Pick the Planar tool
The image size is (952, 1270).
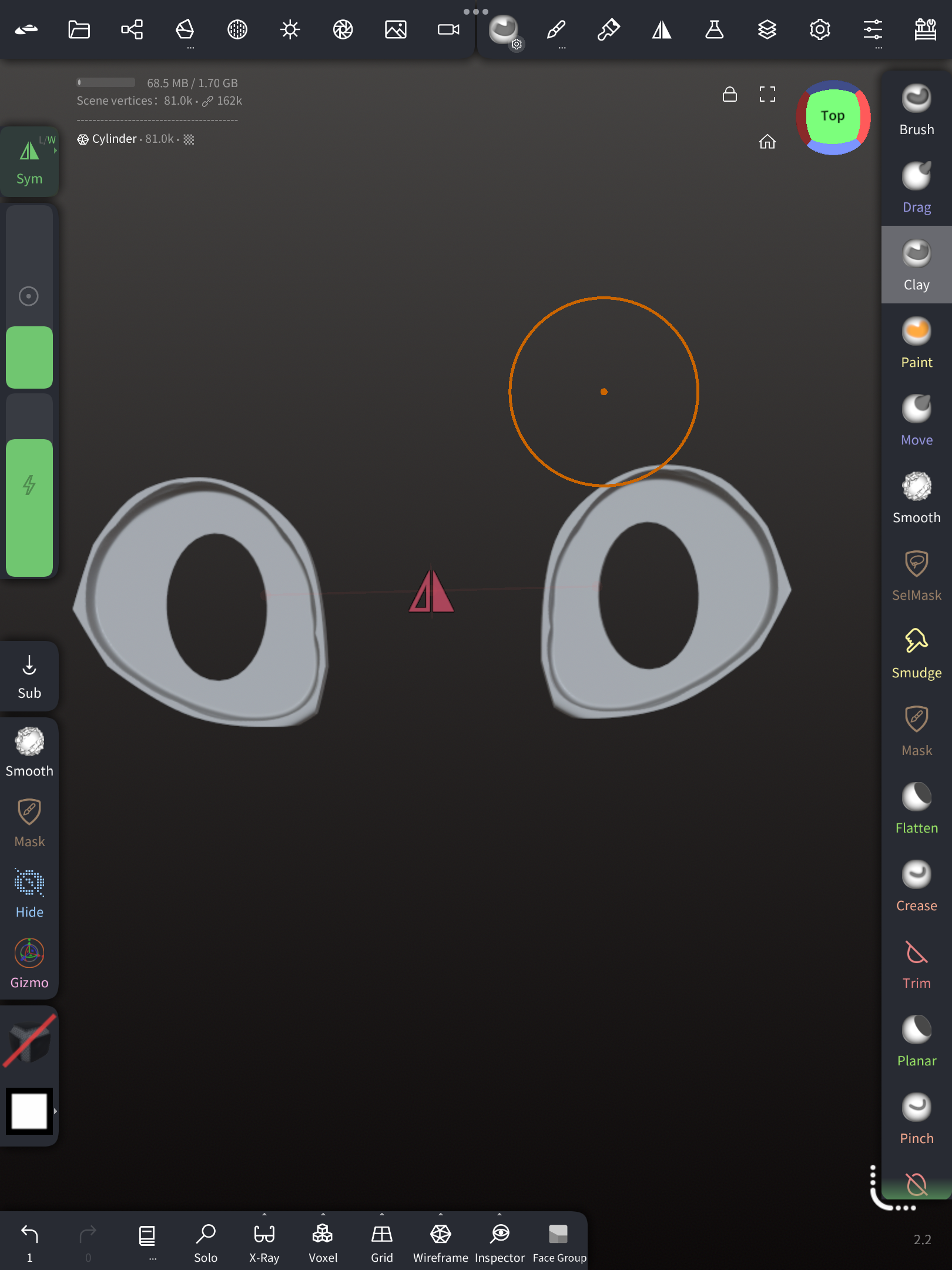pyautogui.click(x=916, y=1041)
